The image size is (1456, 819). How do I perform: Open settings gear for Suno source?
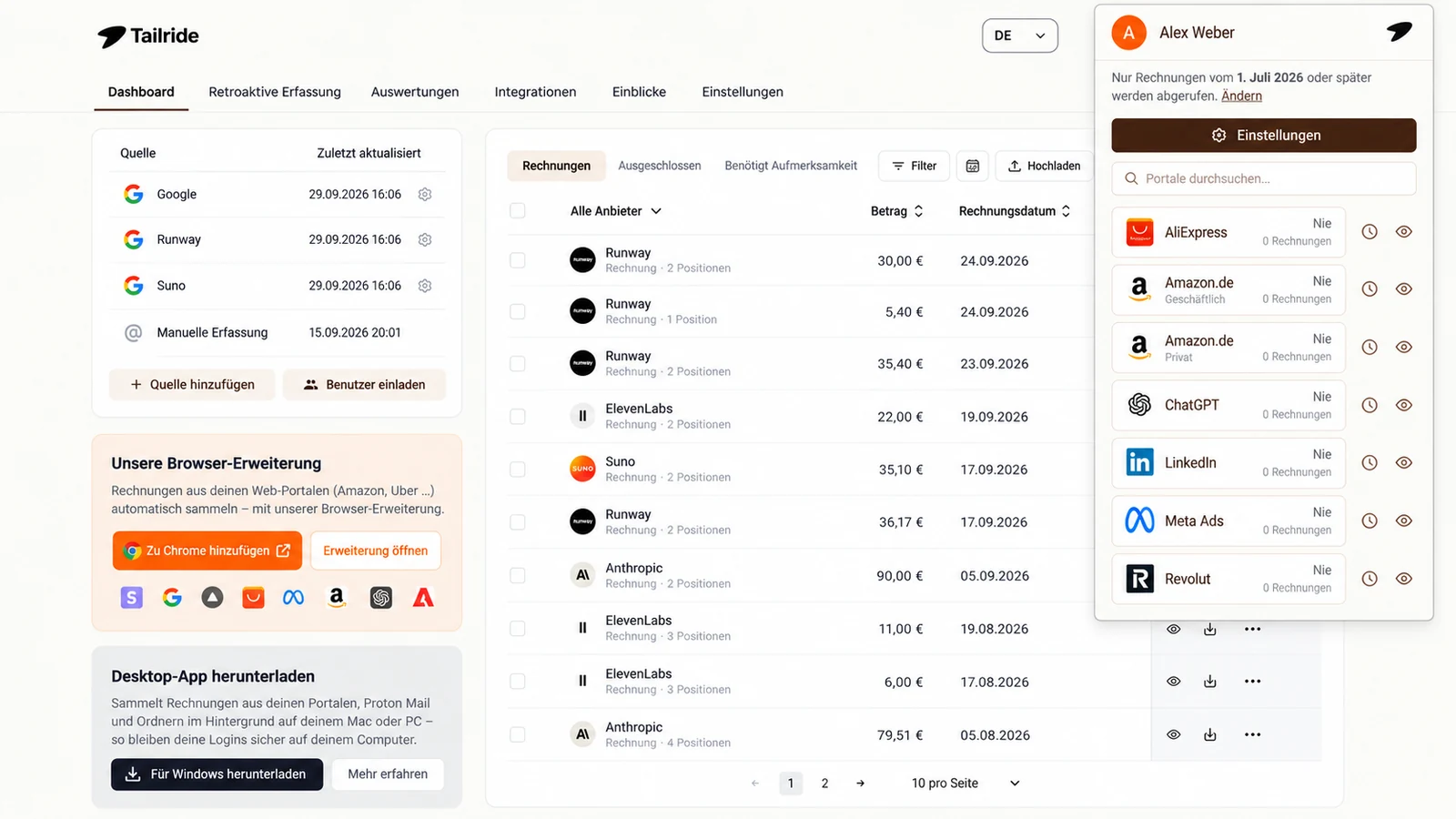[425, 286]
